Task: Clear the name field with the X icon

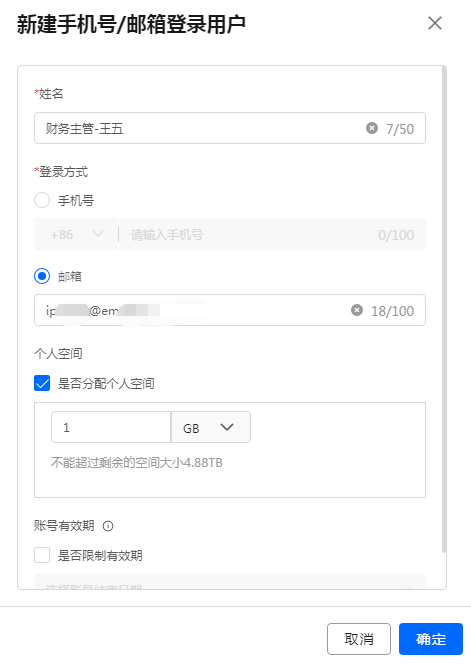Action: [371, 128]
